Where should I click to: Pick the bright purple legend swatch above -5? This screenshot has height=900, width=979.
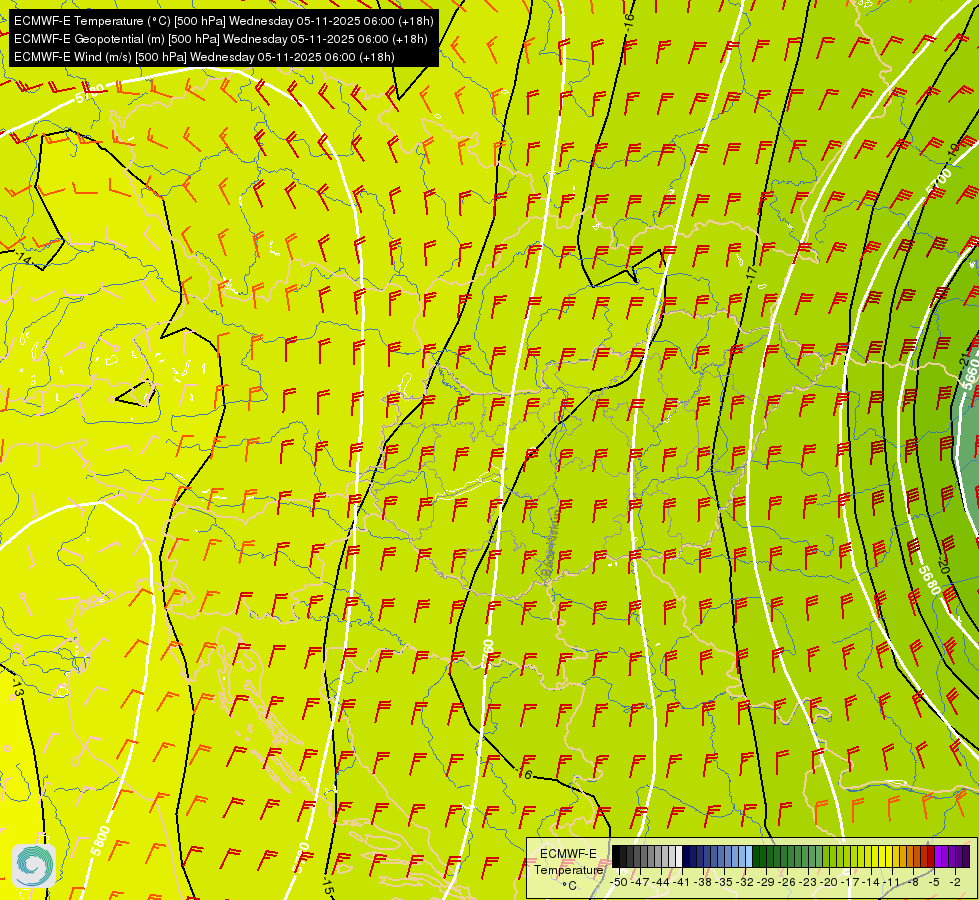[938, 857]
